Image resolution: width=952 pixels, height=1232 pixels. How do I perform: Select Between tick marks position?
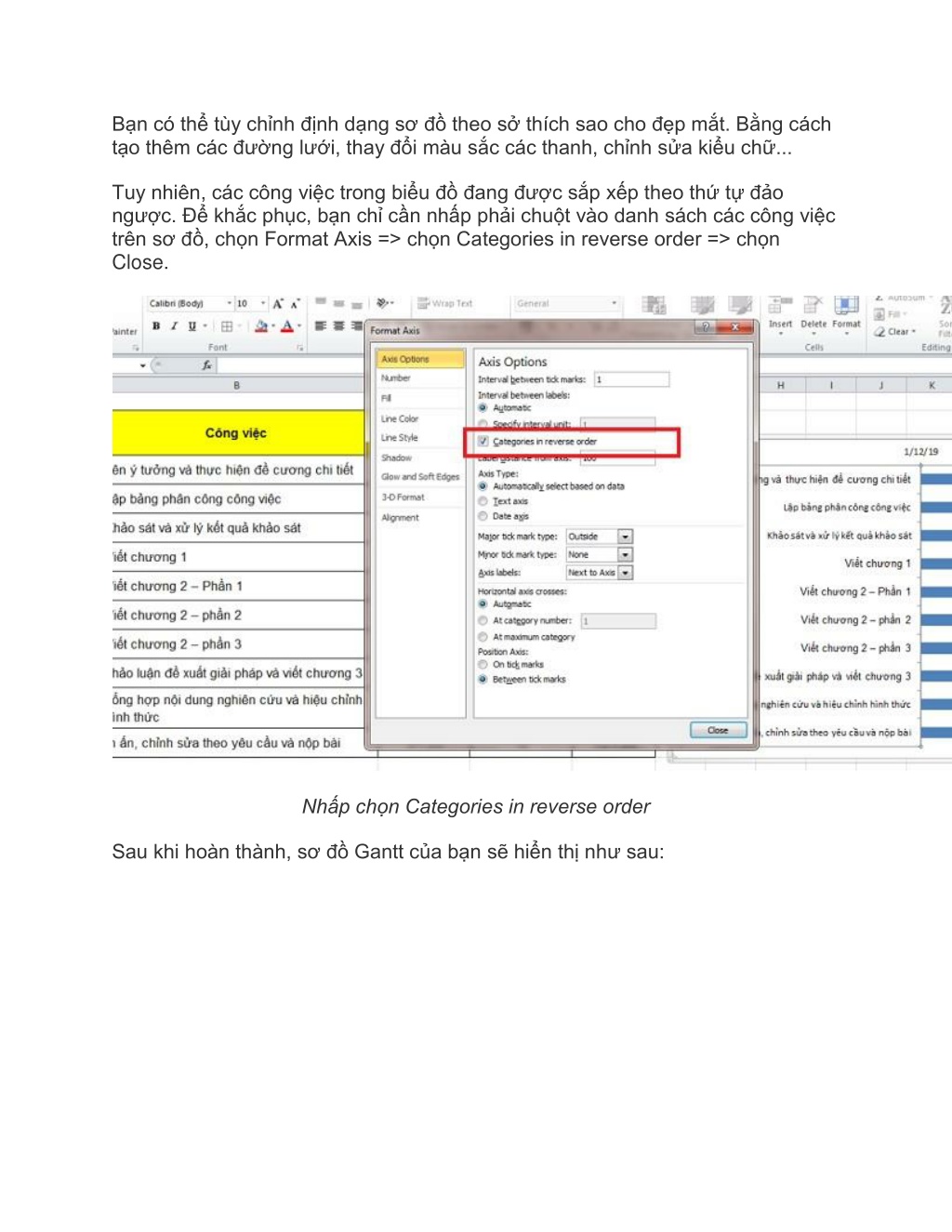(483, 680)
